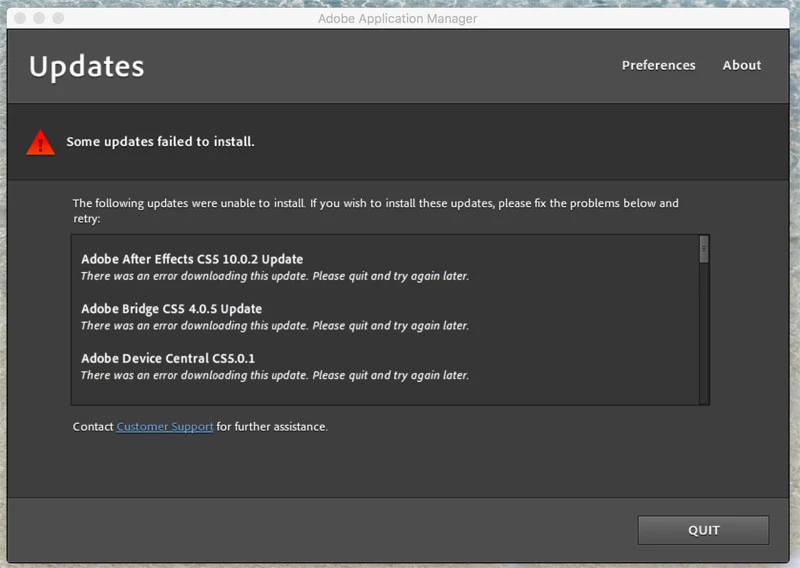Open the About page
800x568 pixels.
click(x=741, y=65)
